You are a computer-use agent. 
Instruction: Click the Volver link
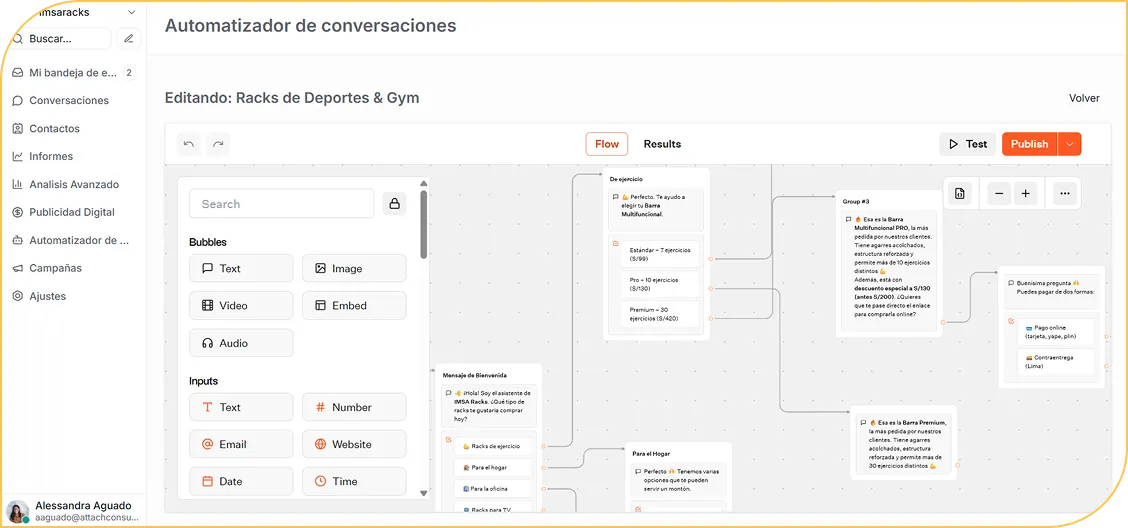tap(1084, 98)
